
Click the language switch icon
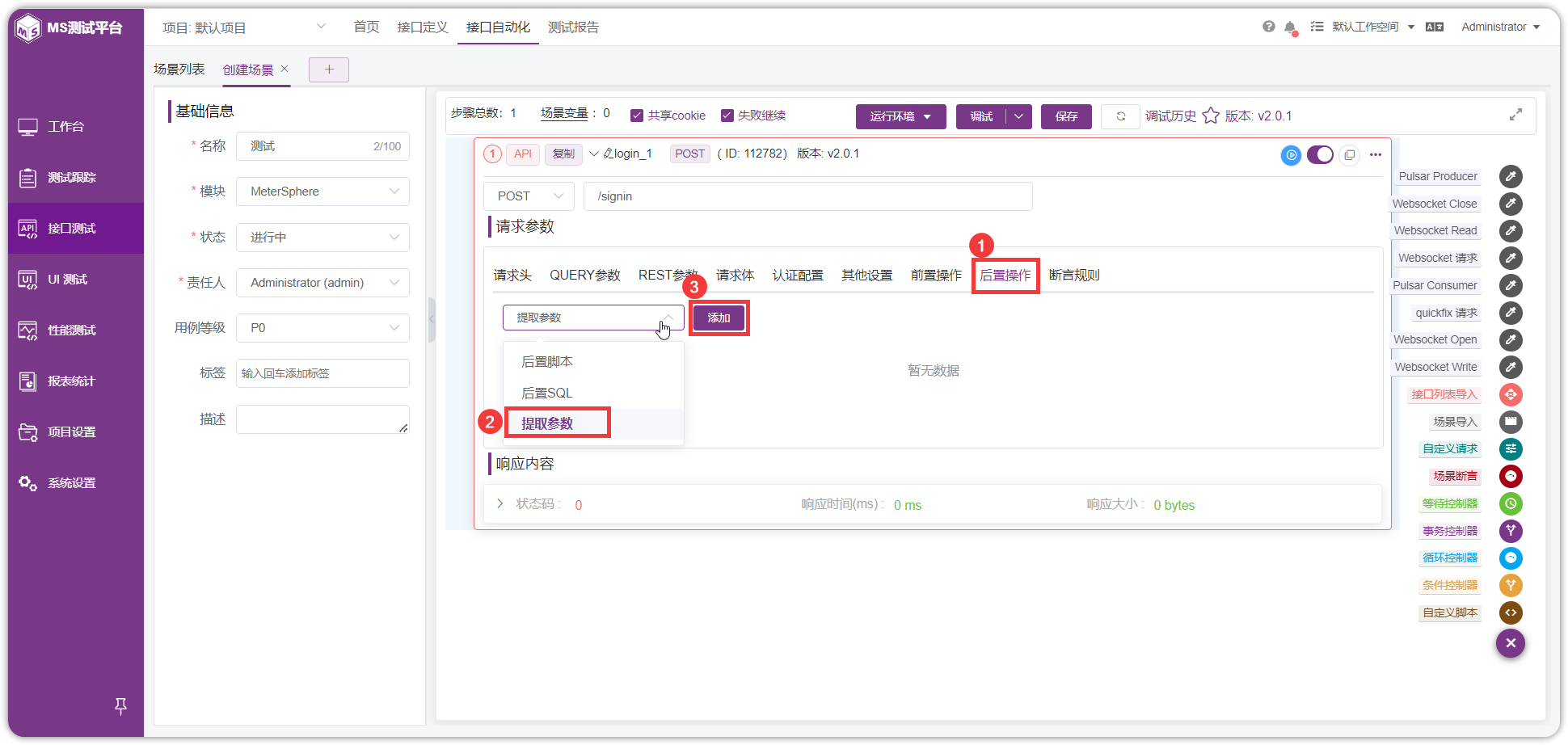coord(1435,27)
